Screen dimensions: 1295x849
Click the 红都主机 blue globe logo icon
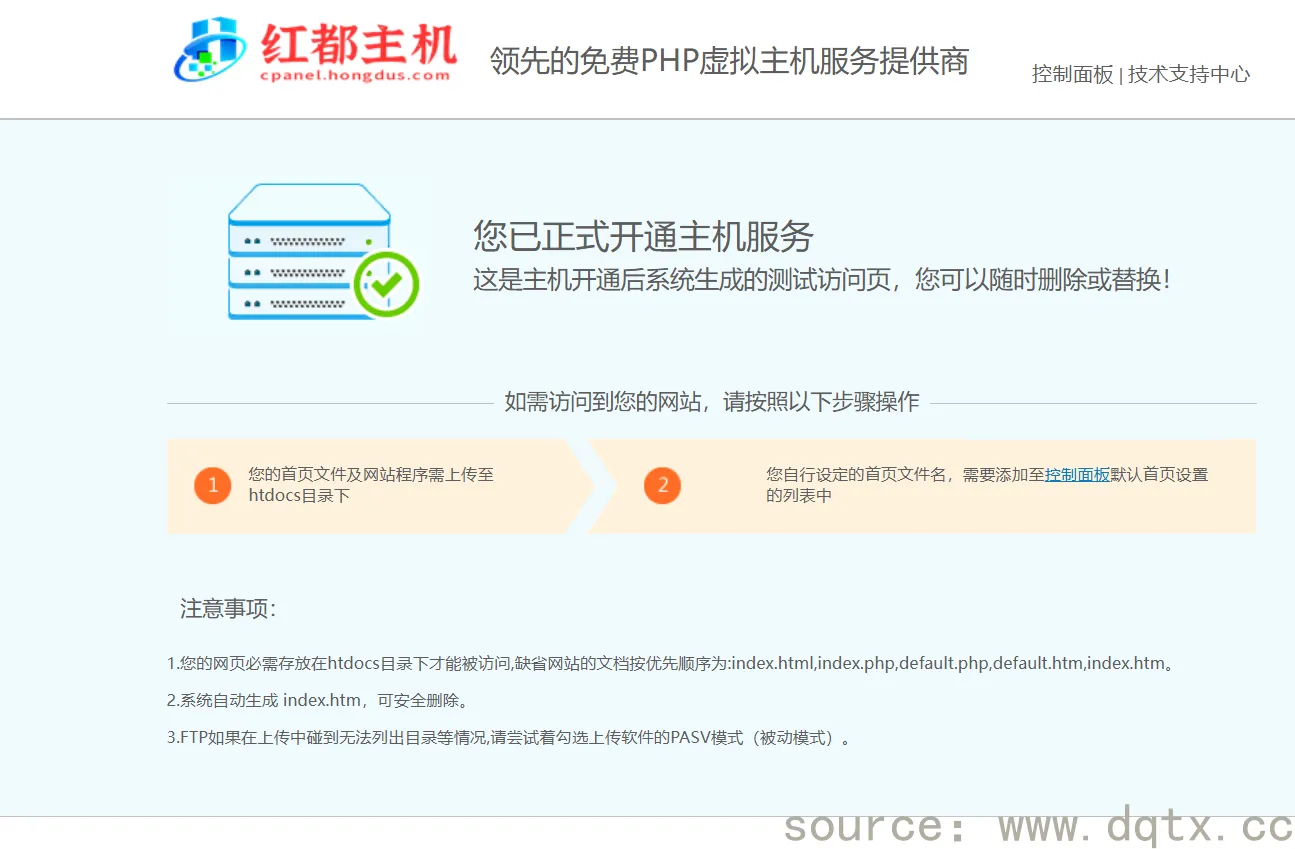tap(209, 50)
